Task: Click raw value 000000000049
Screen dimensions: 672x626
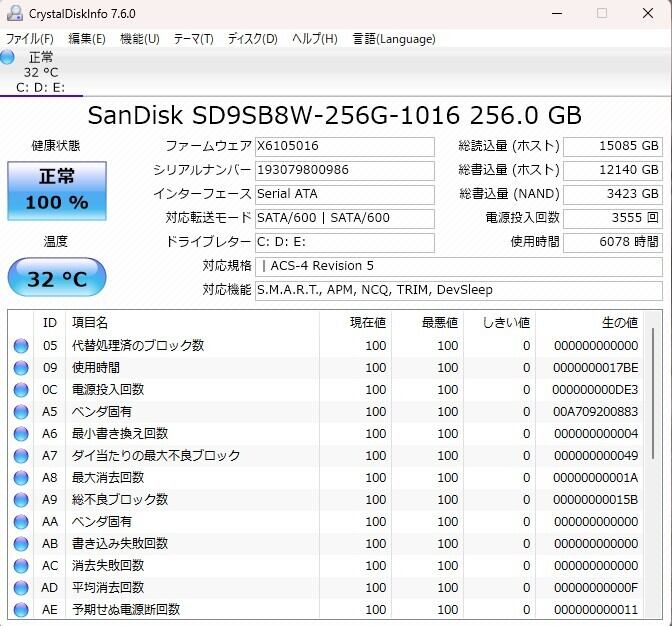Action: 596,456
